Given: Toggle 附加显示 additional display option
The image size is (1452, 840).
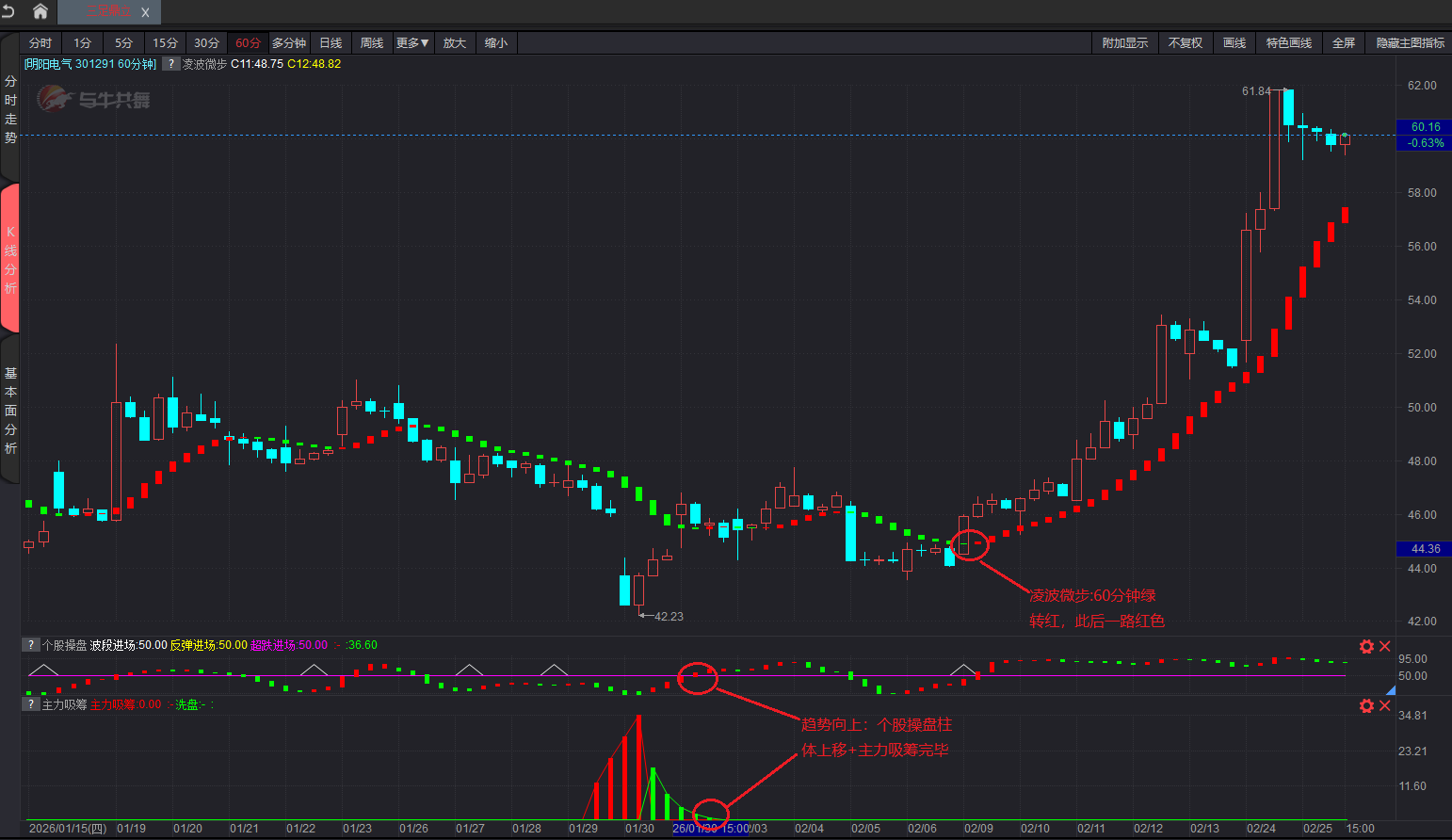Looking at the screenshot, I should [1125, 43].
